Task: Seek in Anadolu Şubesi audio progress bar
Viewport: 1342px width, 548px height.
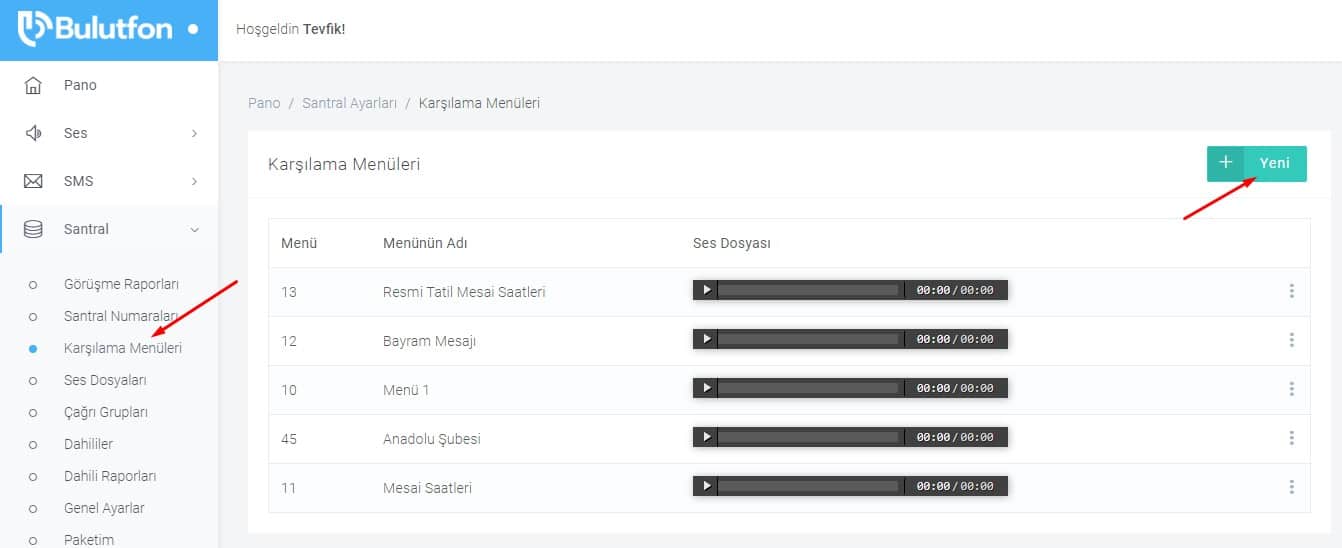Action: pyautogui.click(x=809, y=437)
